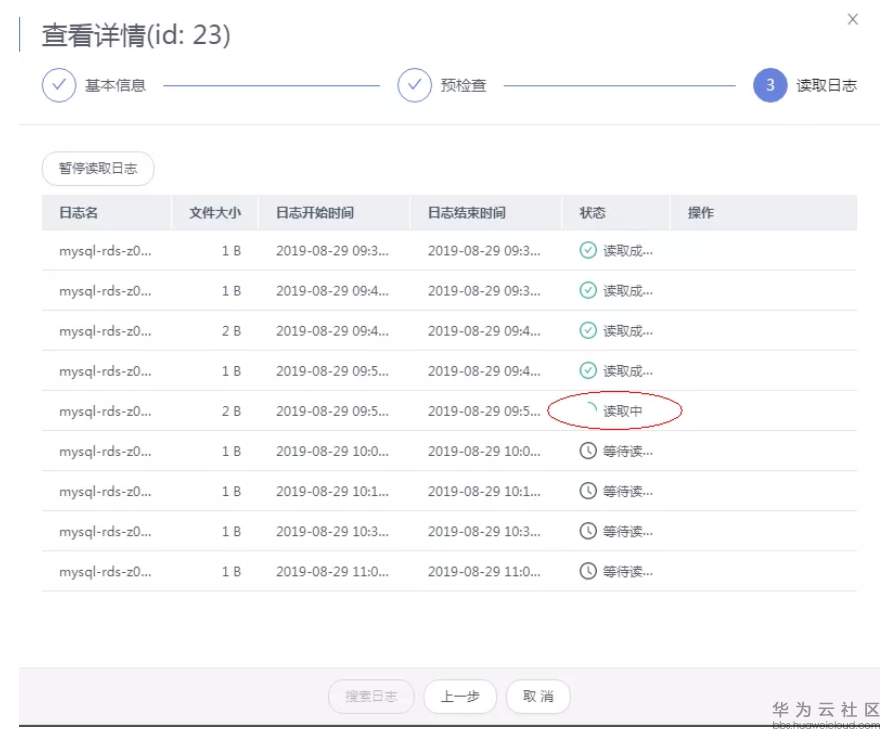Click the 查看详情(id: 23) dialog title
This screenshot has height=740, width=894.
pos(136,35)
